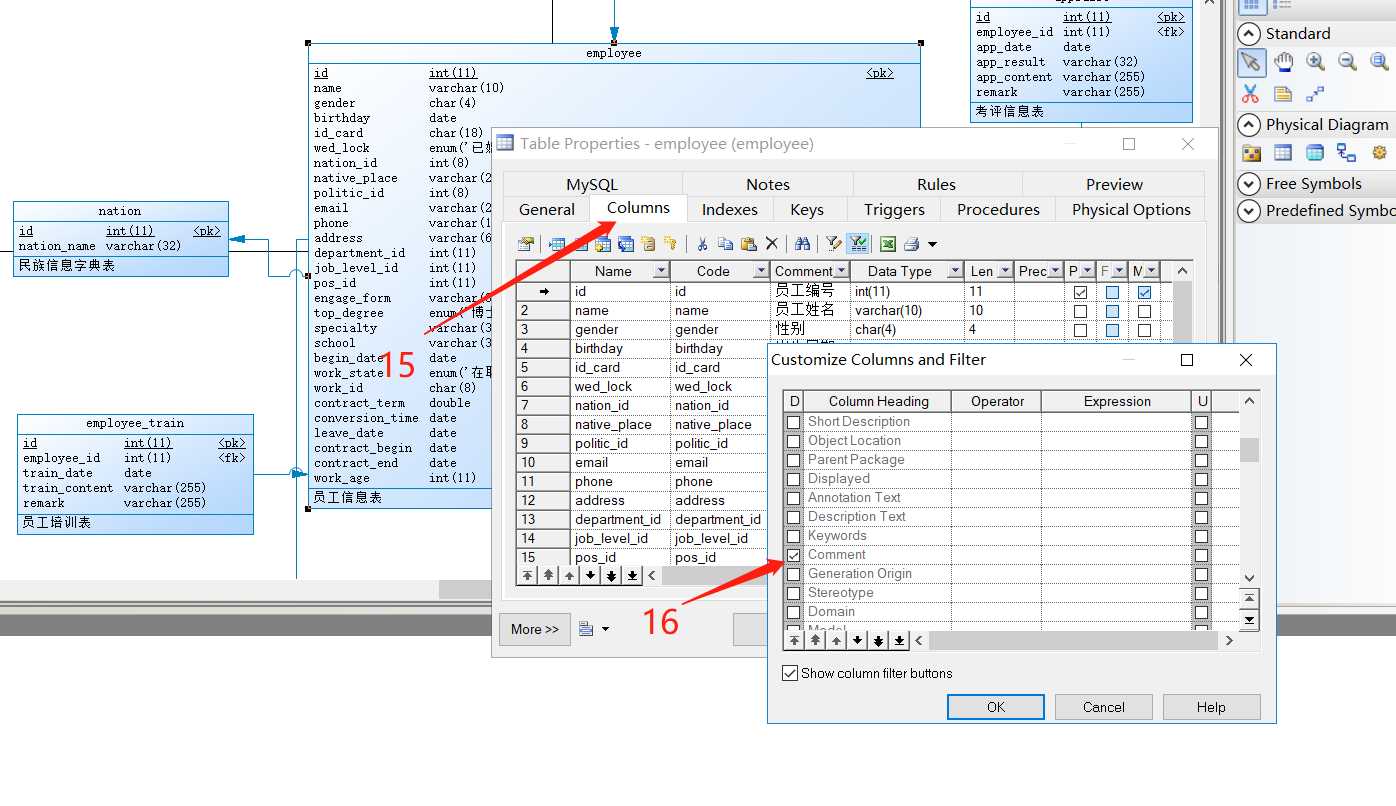The height and width of the screenshot is (806, 1396).
Task: Click the Insert a Row icon in Columns toolbar
Action: 556,244
